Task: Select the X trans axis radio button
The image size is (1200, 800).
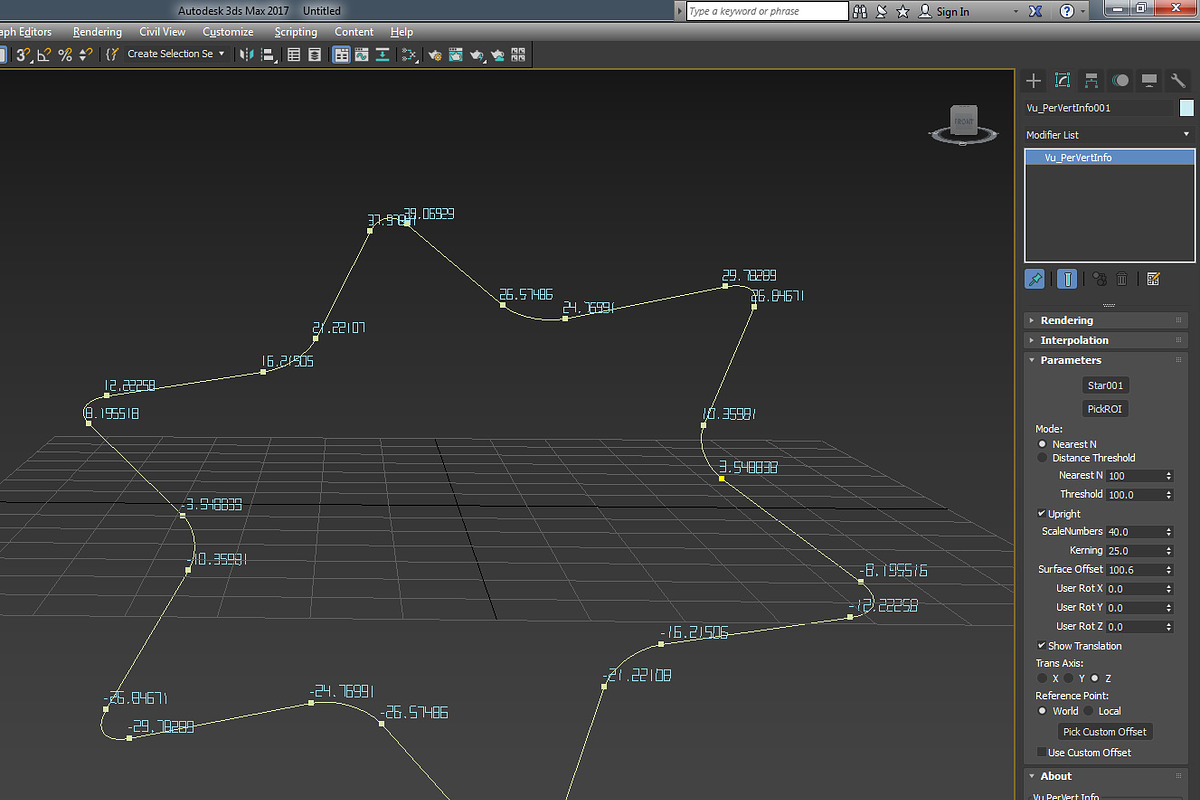Action: click(x=1042, y=678)
